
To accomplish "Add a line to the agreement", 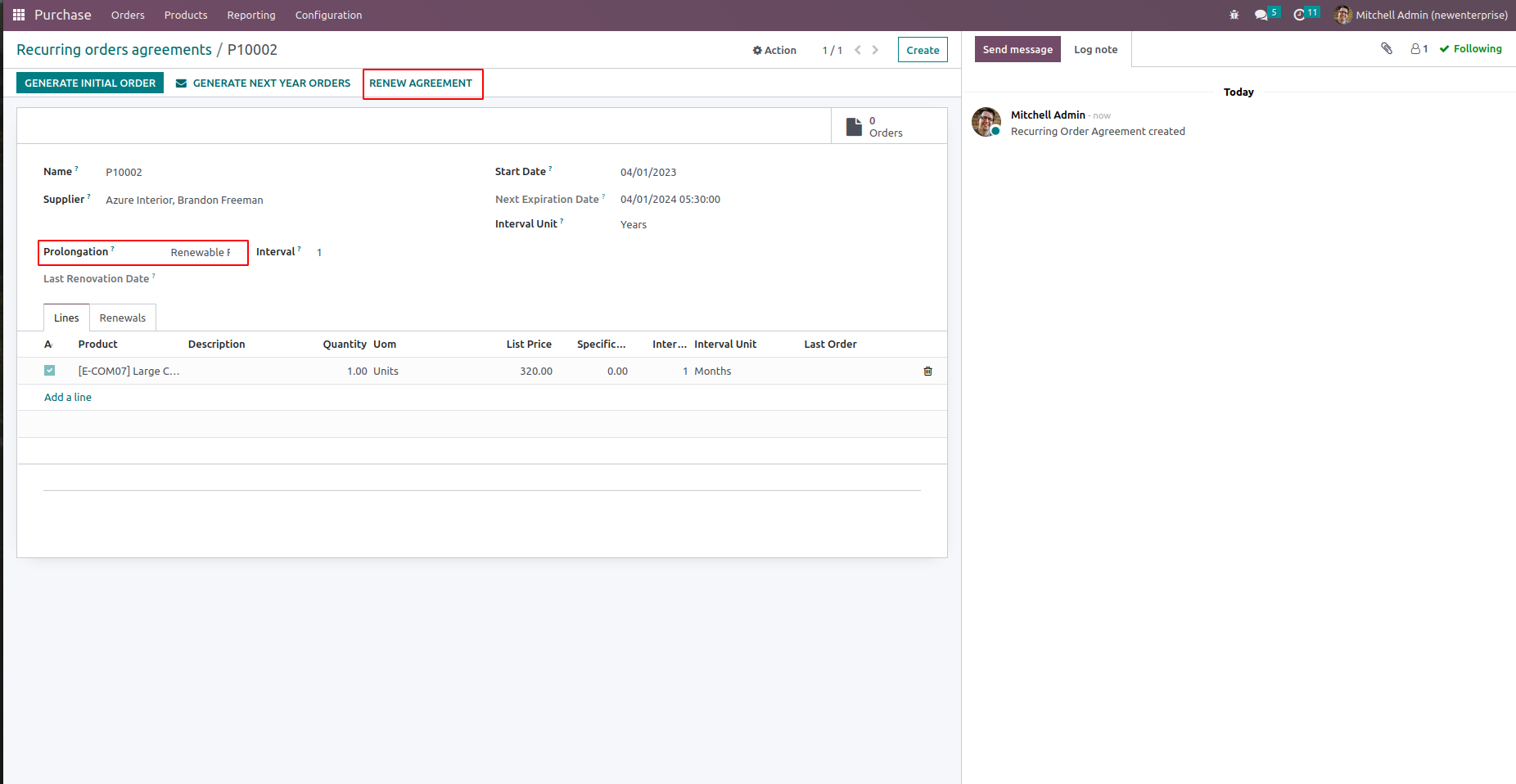I will click(x=68, y=398).
